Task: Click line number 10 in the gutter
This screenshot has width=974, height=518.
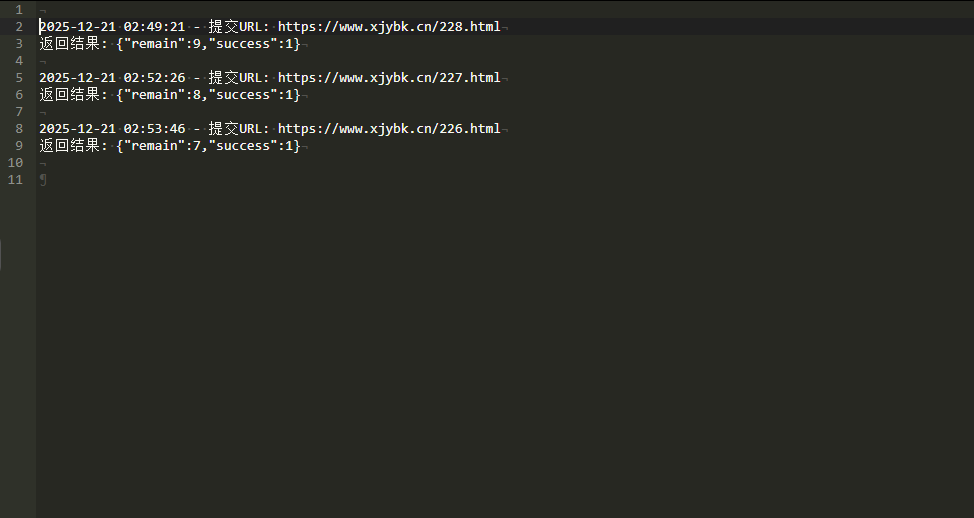Action: (x=15, y=163)
